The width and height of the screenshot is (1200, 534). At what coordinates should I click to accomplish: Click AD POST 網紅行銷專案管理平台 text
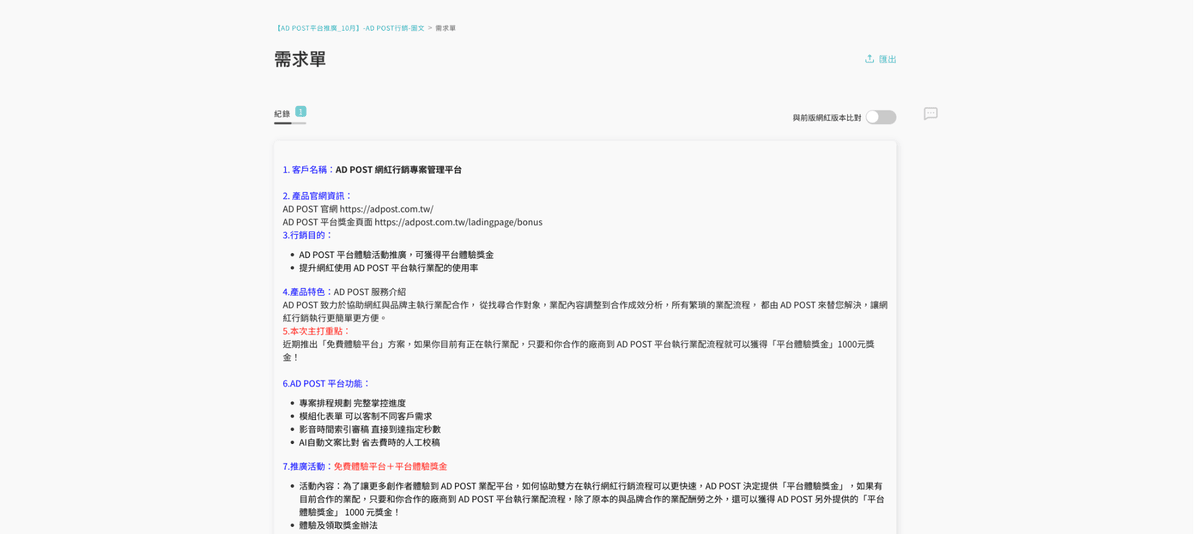pyautogui.click(x=401, y=170)
